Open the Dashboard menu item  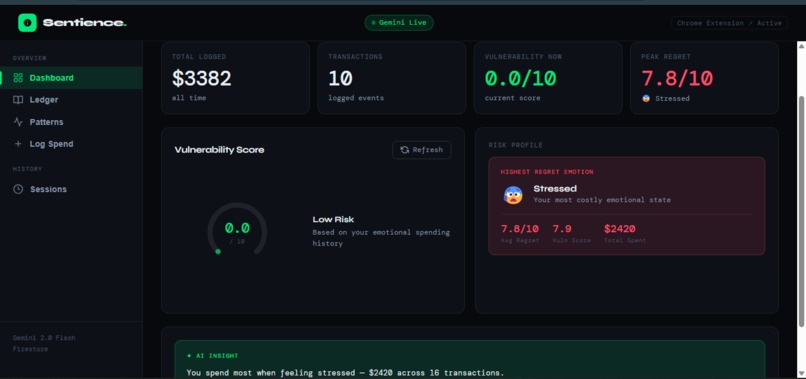coord(71,78)
